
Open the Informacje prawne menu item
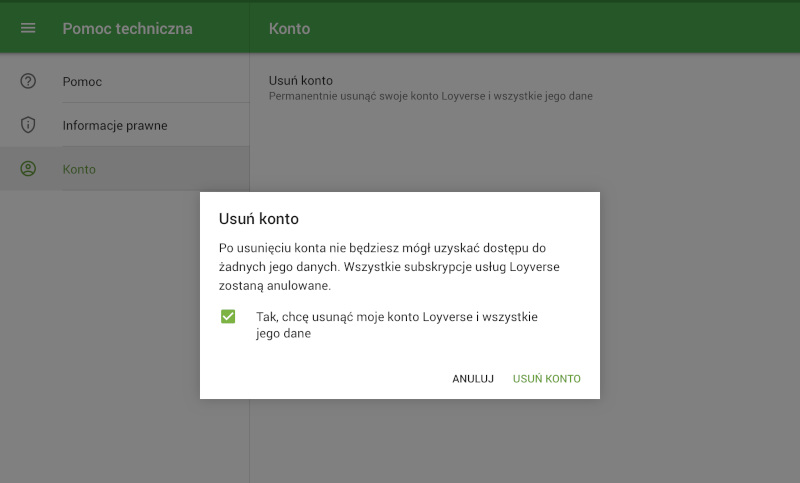click(125, 125)
